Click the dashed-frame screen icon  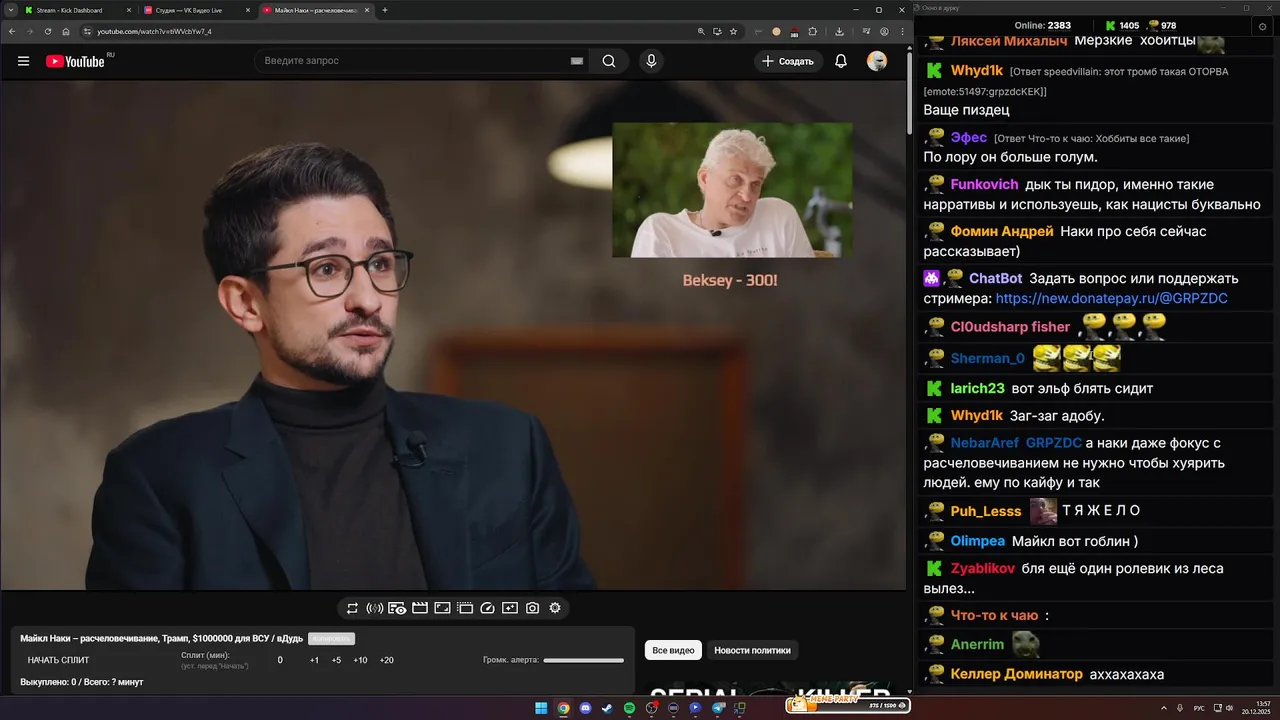click(464, 608)
